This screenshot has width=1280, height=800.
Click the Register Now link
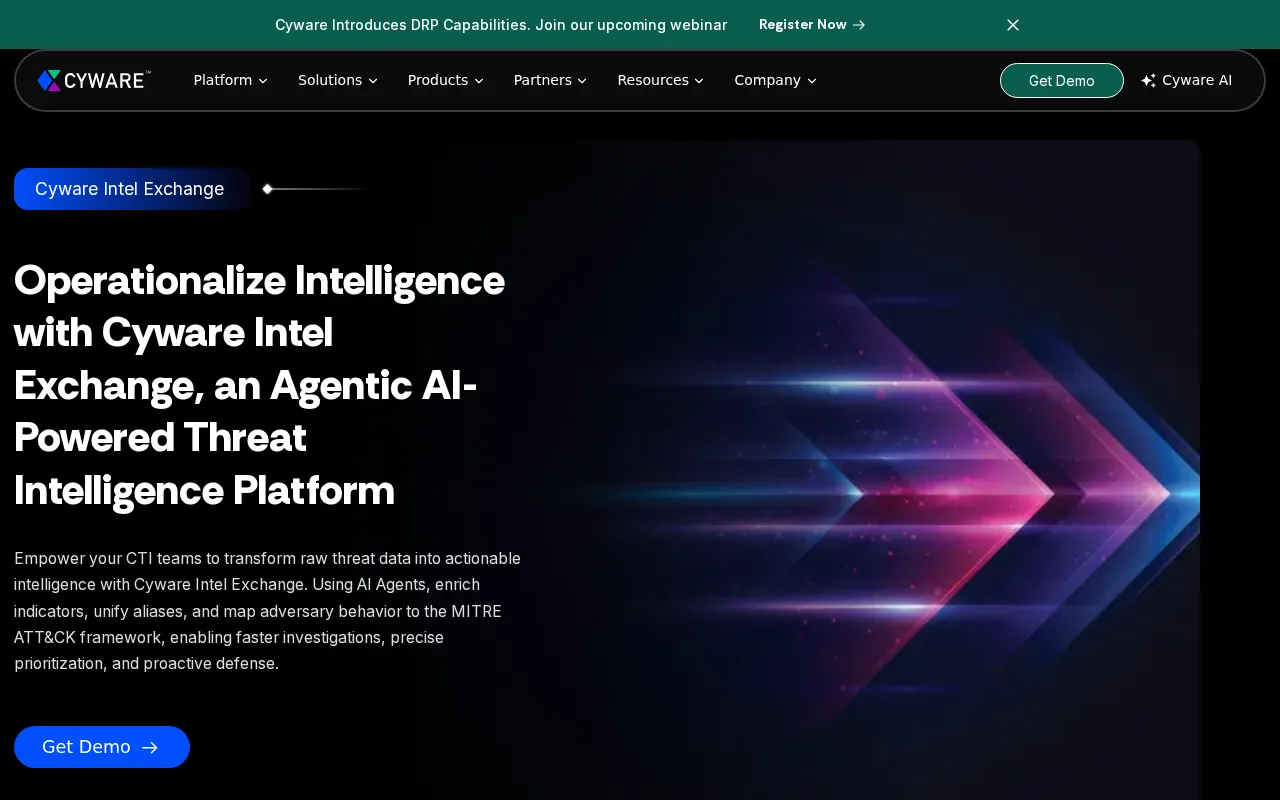(812, 25)
